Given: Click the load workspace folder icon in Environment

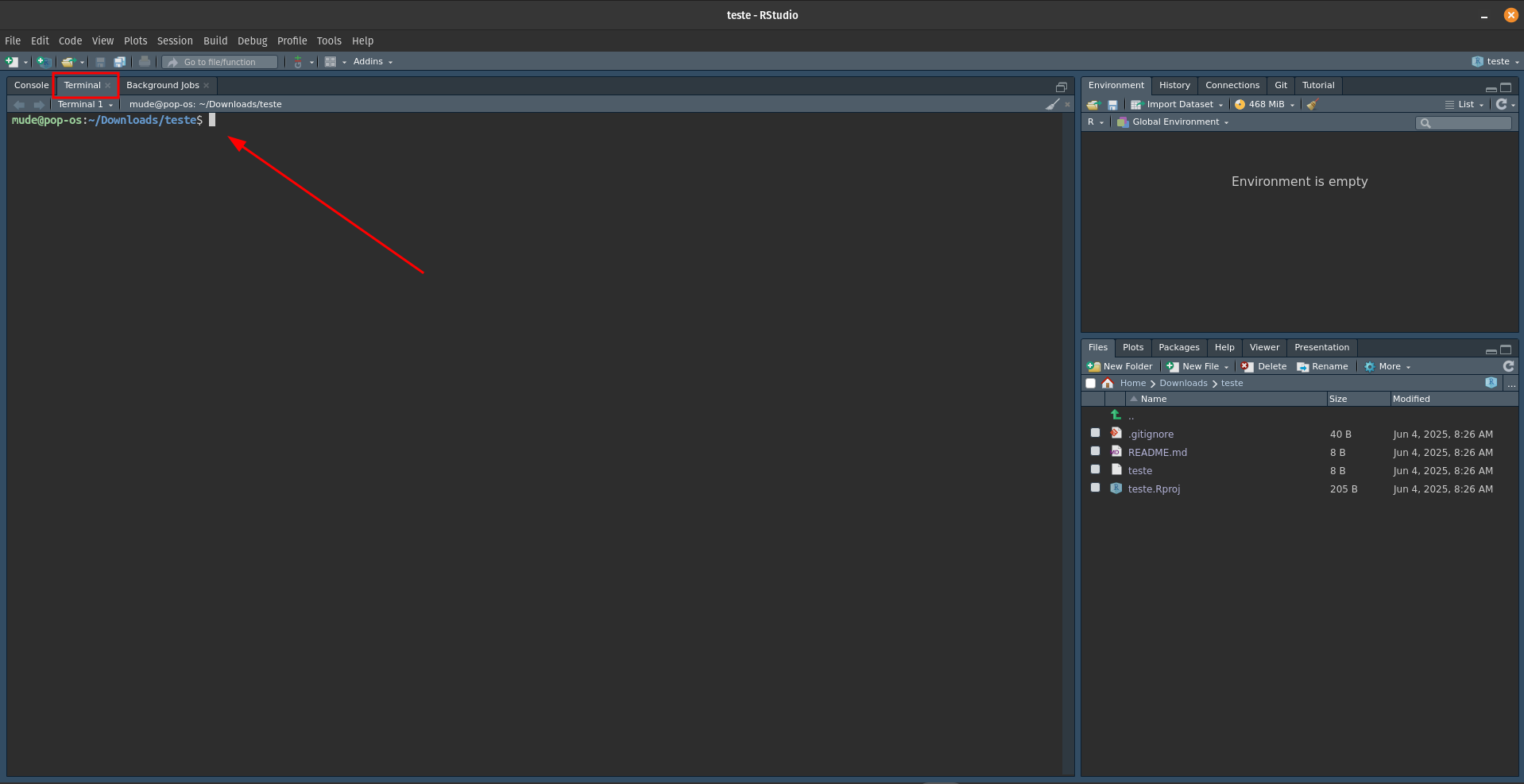Looking at the screenshot, I should tap(1093, 105).
